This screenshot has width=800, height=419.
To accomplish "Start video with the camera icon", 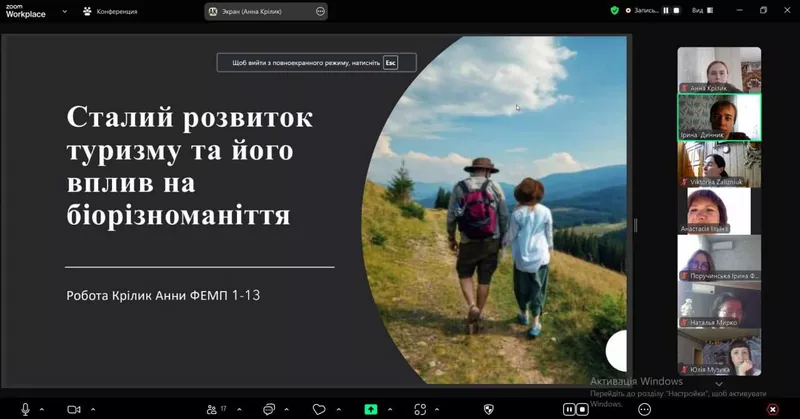I will 74,409.
